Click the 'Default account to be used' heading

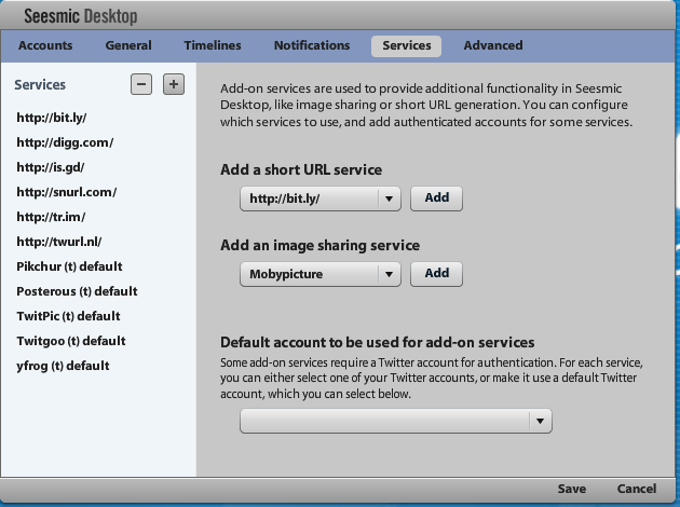click(x=377, y=343)
